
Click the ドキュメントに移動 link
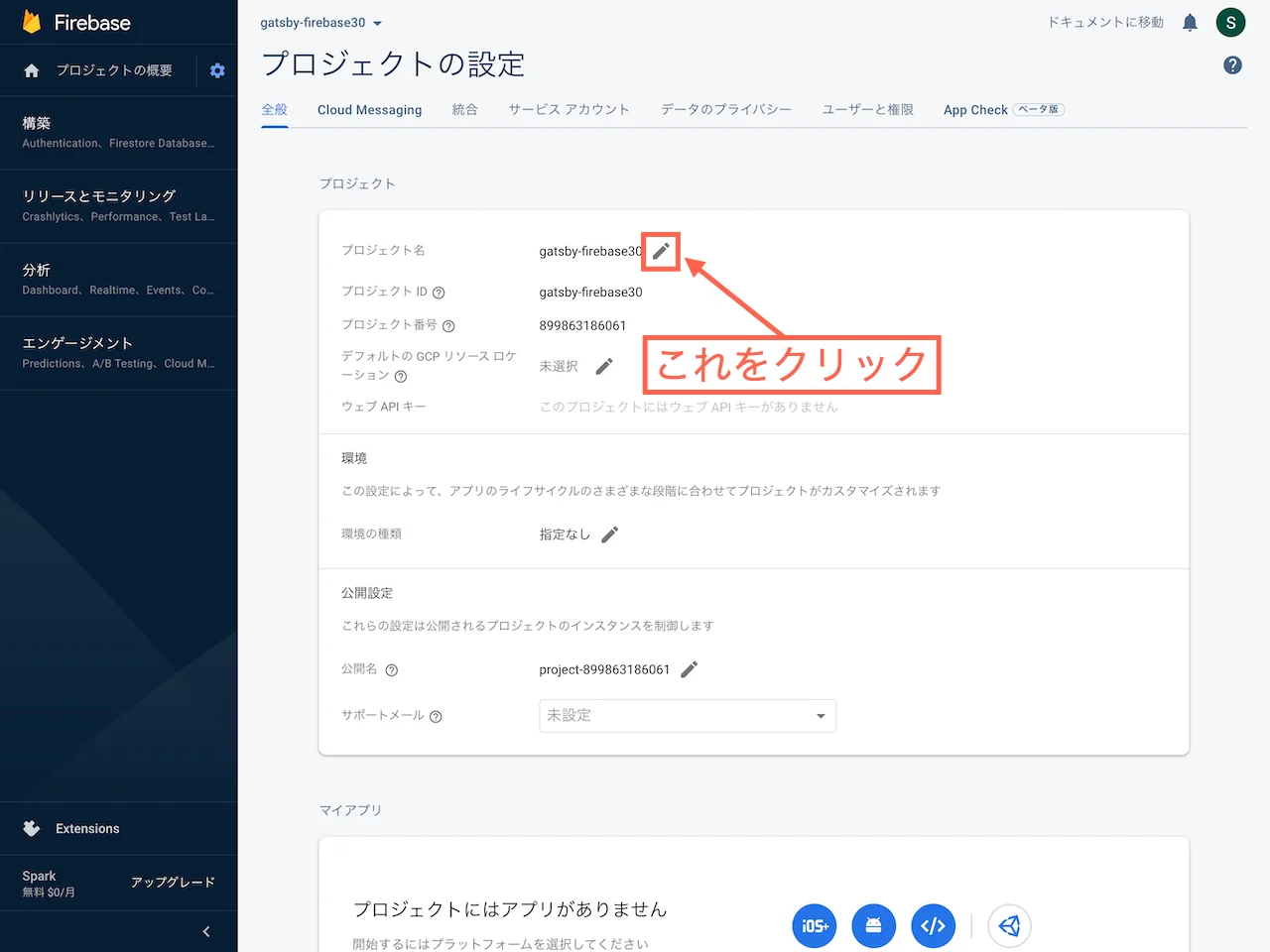(x=1104, y=22)
